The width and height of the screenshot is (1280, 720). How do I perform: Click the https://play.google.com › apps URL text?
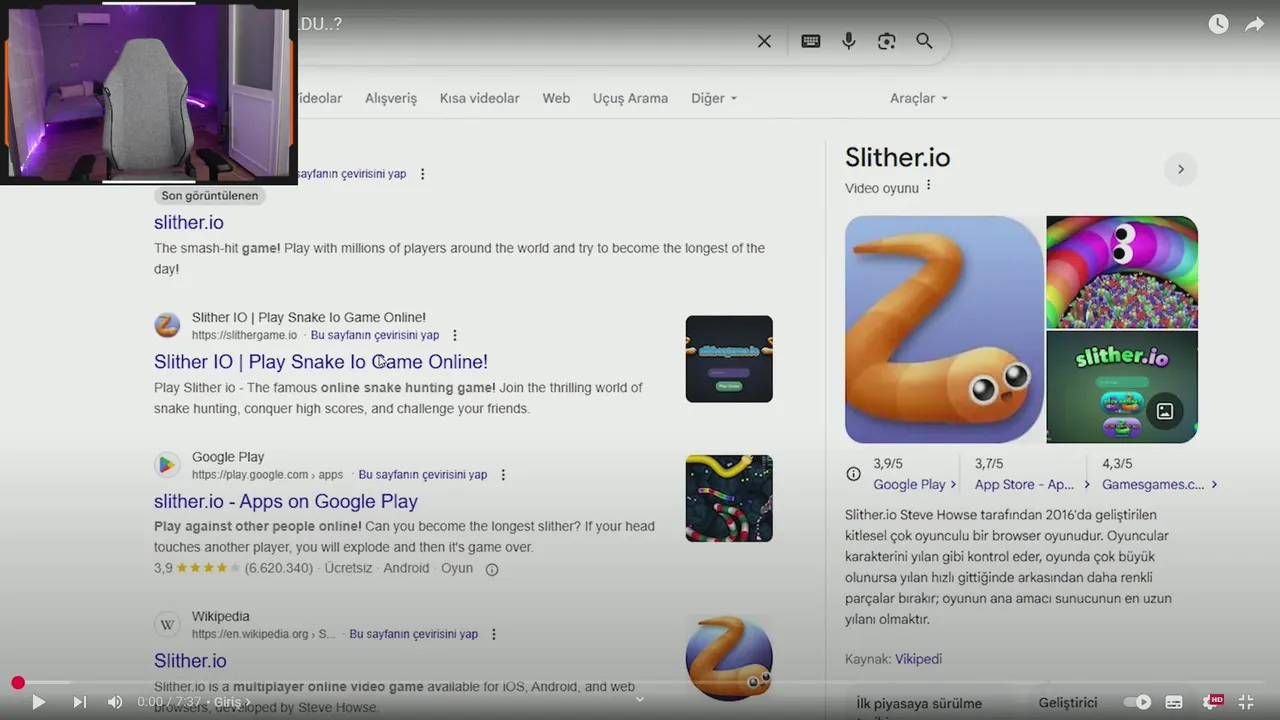coord(267,475)
